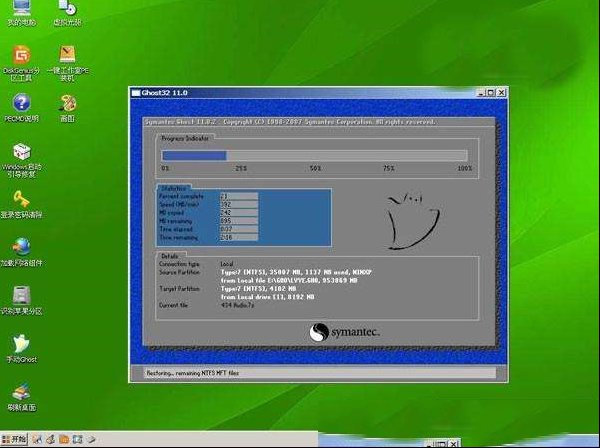Click the Ghost32 11.0 title bar icon
Viewport: 600px width, 448px height.
136,93
